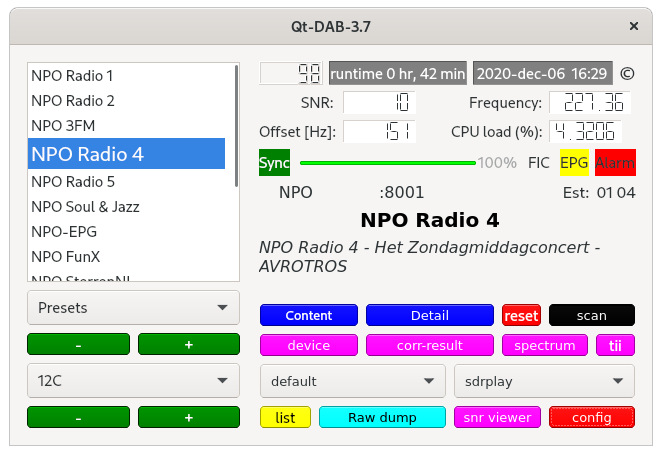The image size is (662, 455).
Task: Click the Het Zondagmiddagconcert dynamic label text
Action: tap(429, 257)
